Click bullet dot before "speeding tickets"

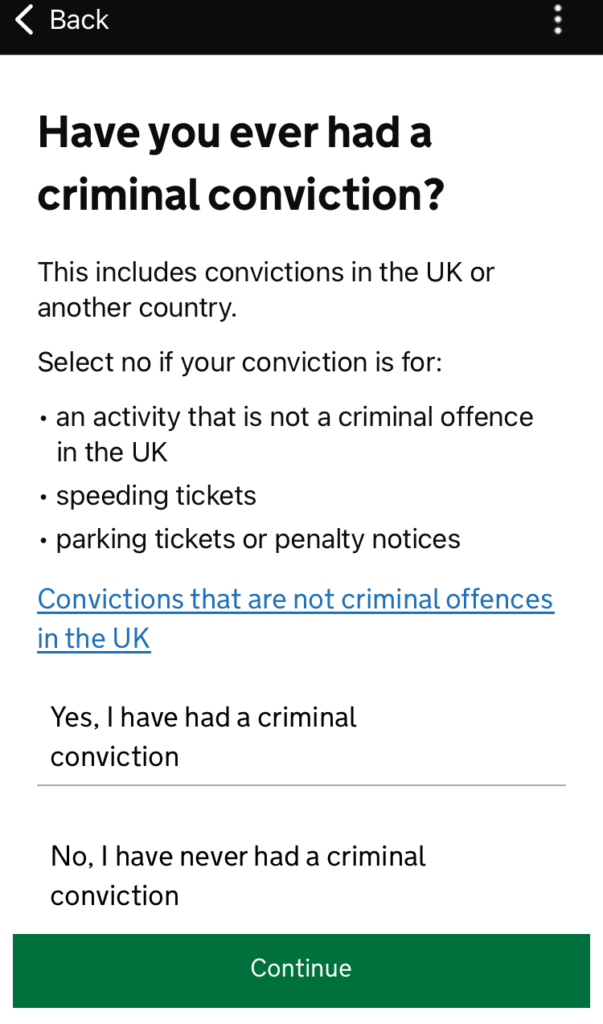[x=44, y=497]
